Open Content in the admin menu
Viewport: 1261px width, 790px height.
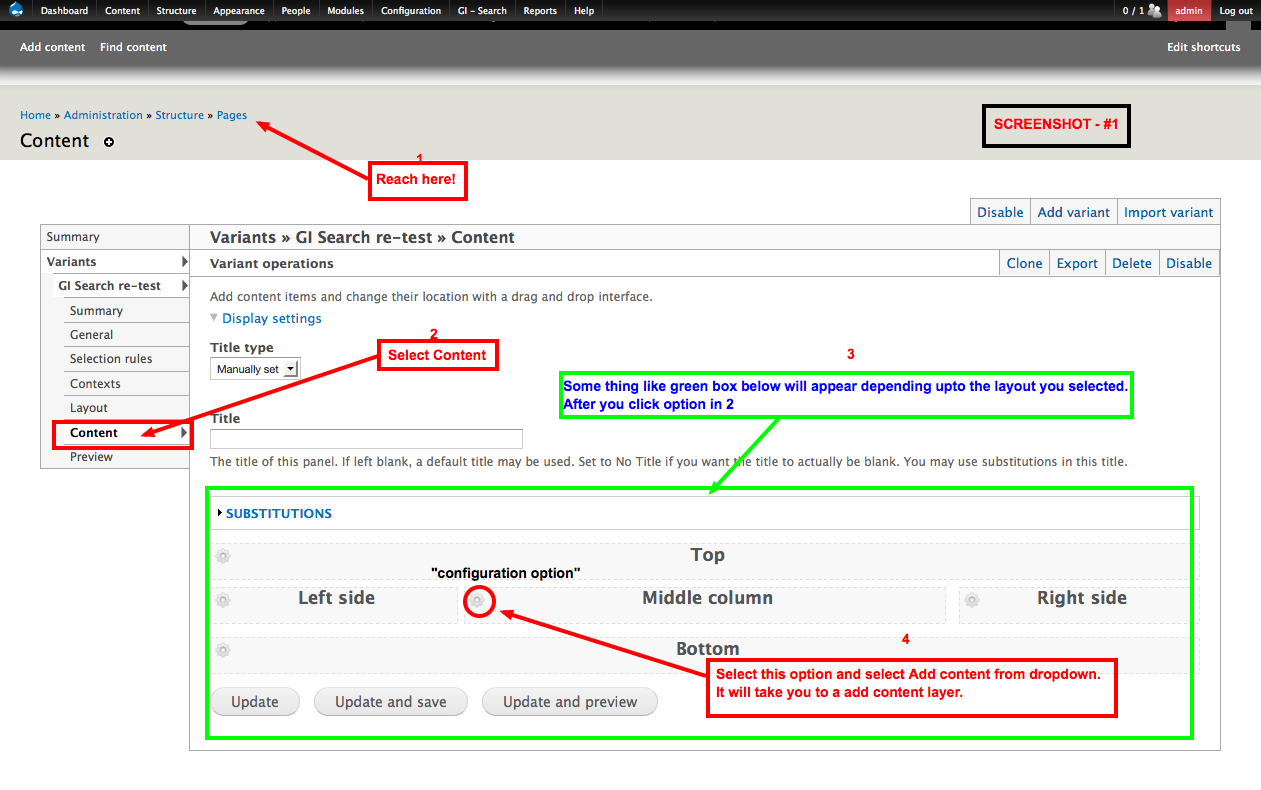click(x=122, y=11)
